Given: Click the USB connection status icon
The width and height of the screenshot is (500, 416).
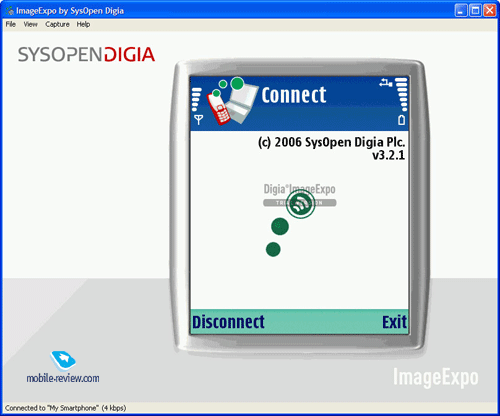Looking at the screenshot, I should (386, 83).
